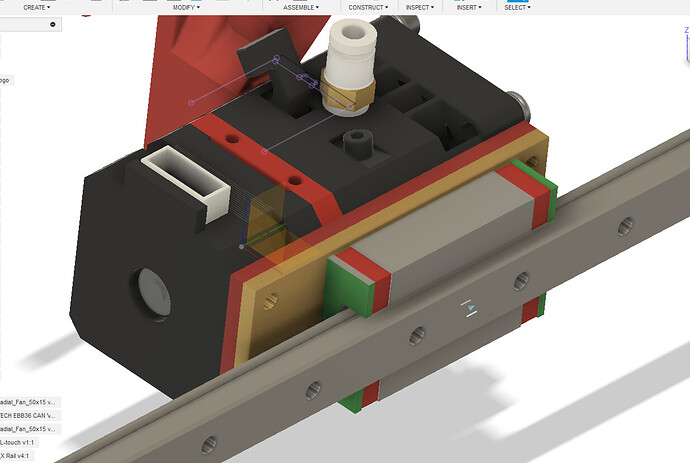The height and width of the screenshot is (463, 690).
Task: Click the TECH EBB36 CAN component label
Action: (29, 415)
